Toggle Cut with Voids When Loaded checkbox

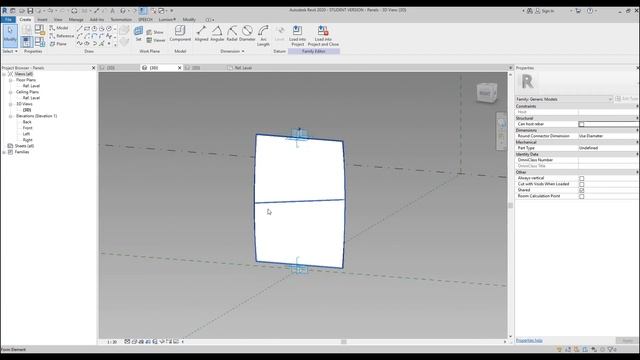[x=582, y=184]
